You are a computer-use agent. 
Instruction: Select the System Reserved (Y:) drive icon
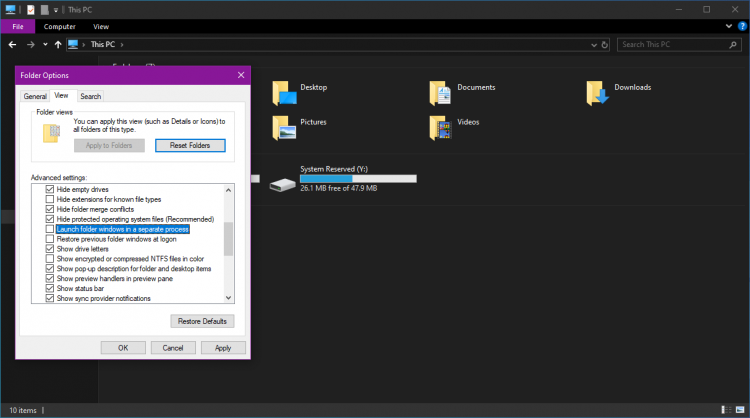282,185
